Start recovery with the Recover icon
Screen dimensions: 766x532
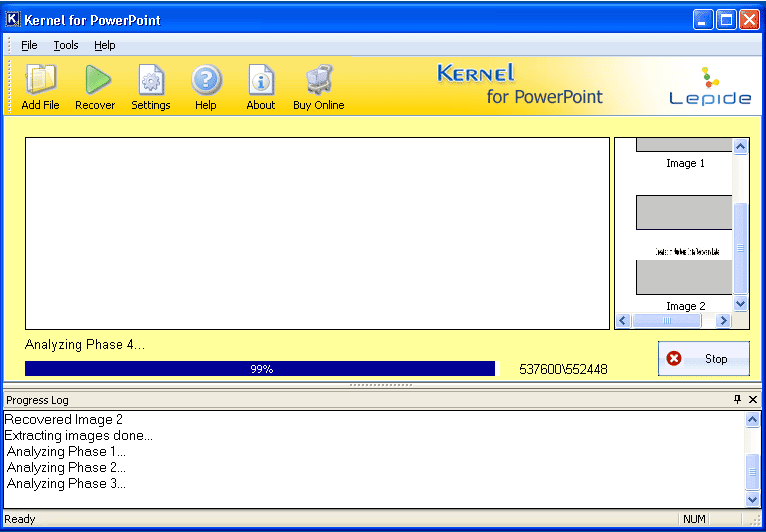pyautogui.click(x=98, y=80)
